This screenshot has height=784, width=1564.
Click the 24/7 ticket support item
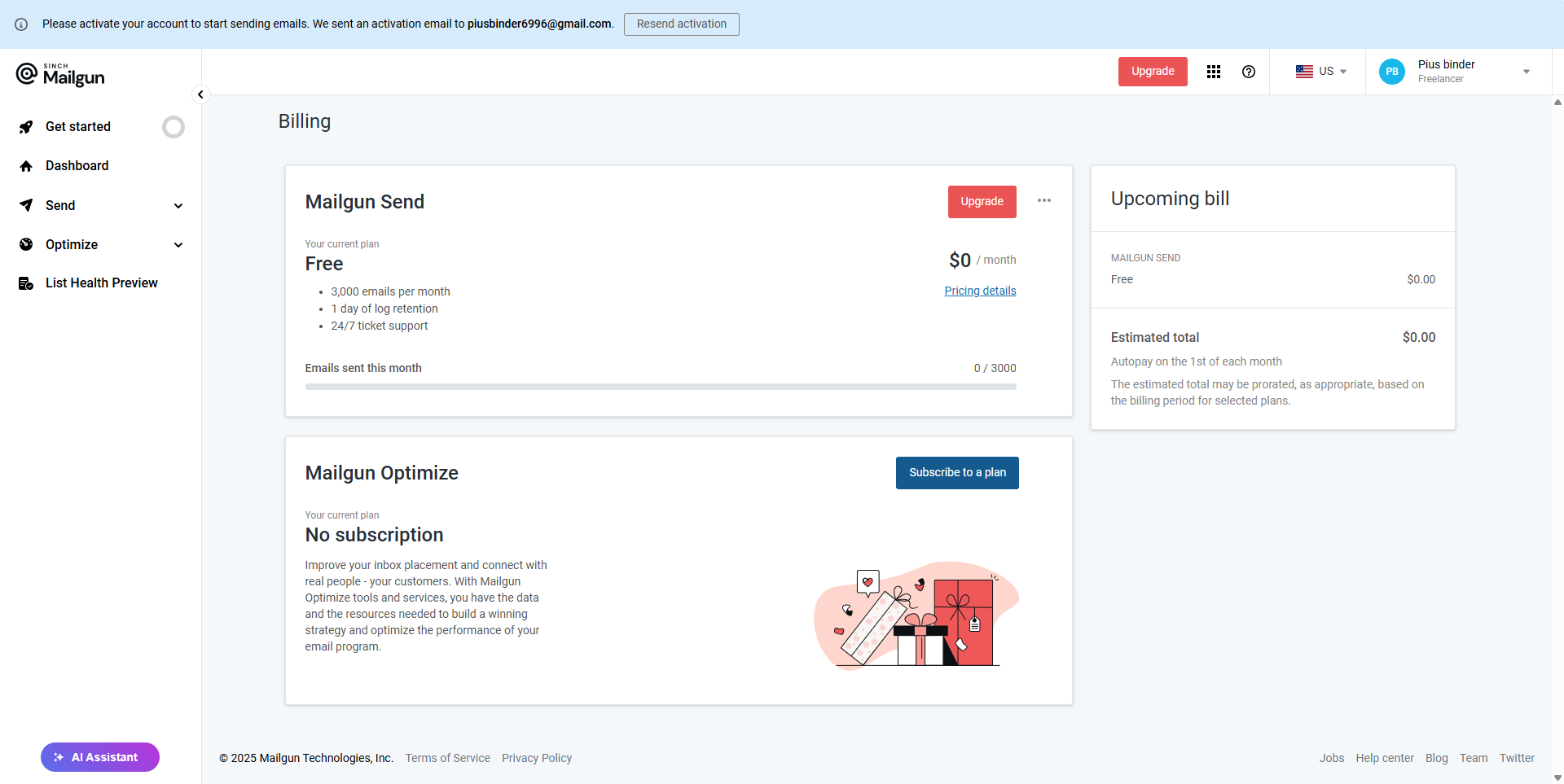pos(380,326)
